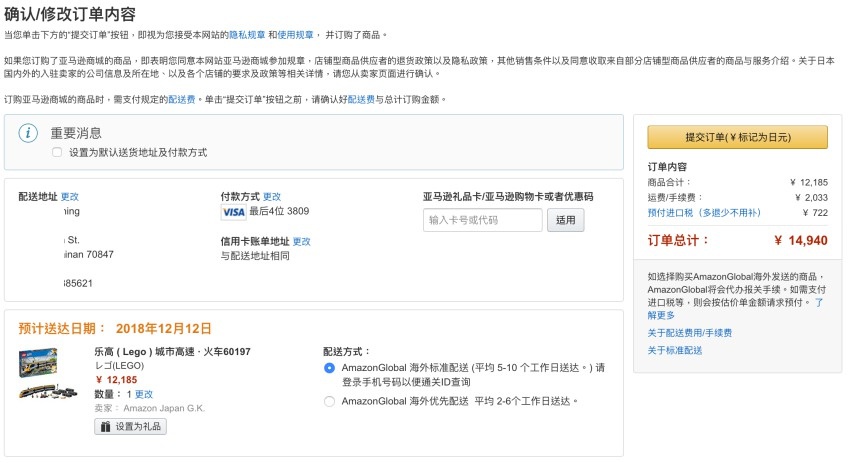Select AmazonGlobal 海外优先配送 radio option
850x463 pixels.
point(330,401)
